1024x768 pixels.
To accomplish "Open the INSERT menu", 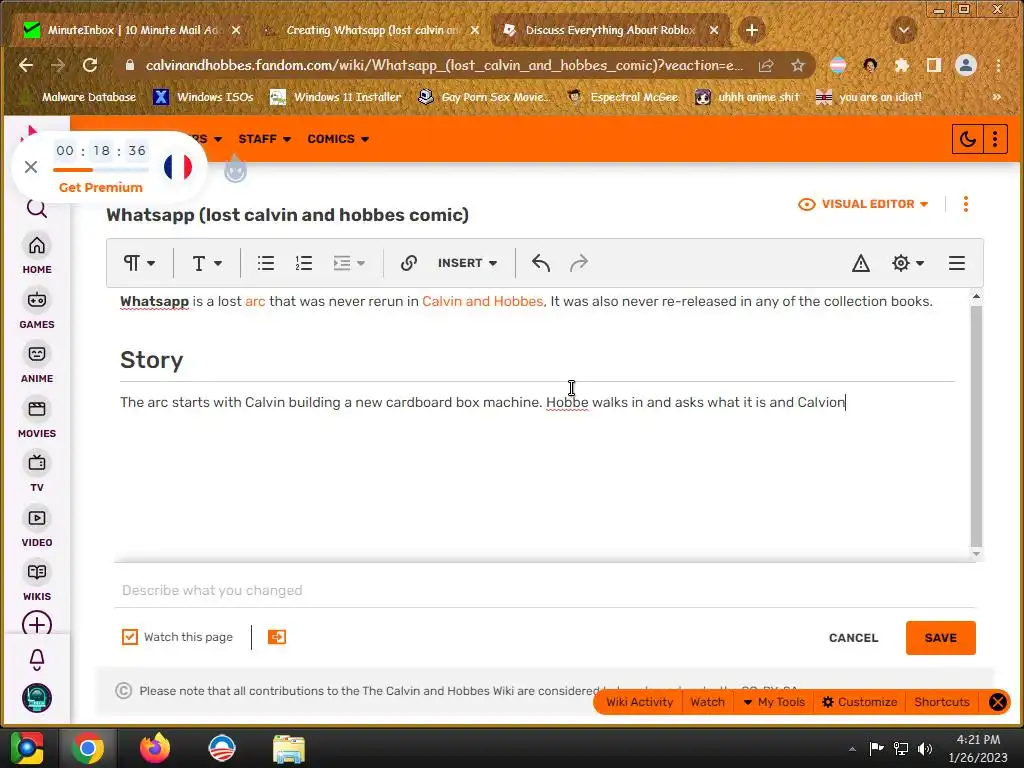I will pyautogui.click(x=468, y=263).
